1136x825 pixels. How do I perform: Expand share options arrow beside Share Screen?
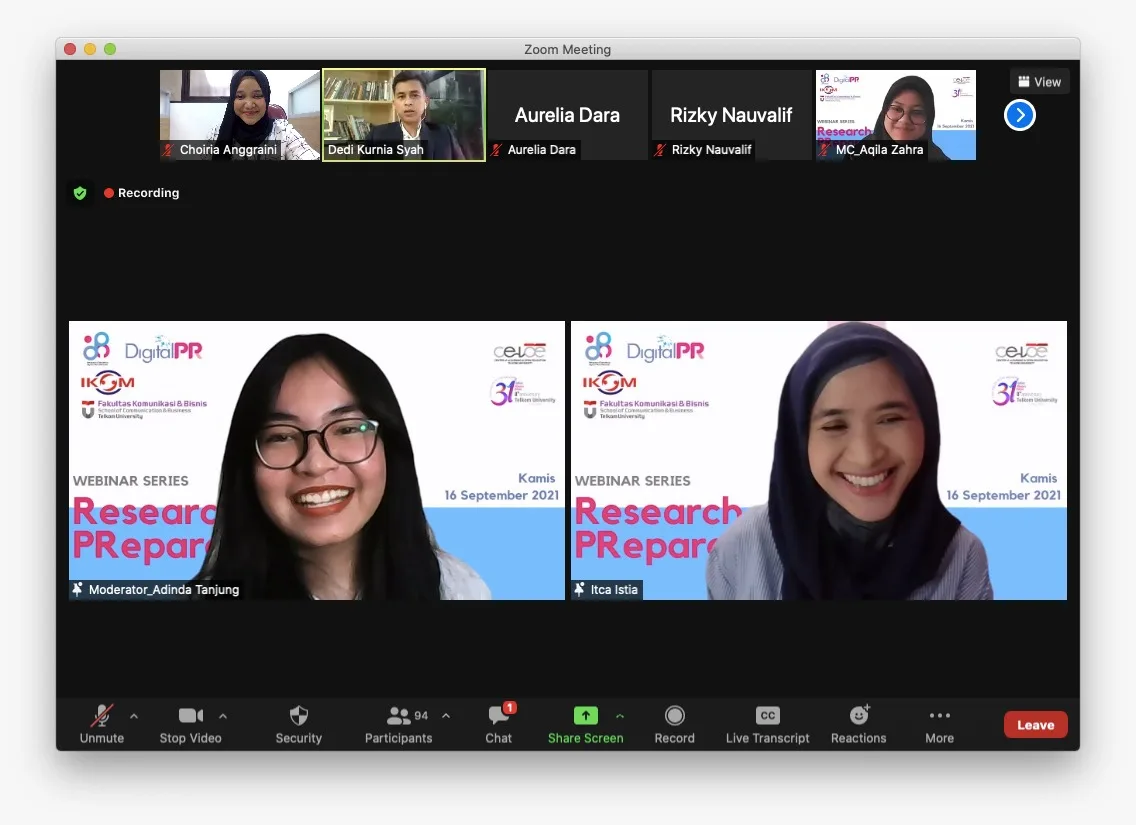pyautogui.click(x=620, y=716)
